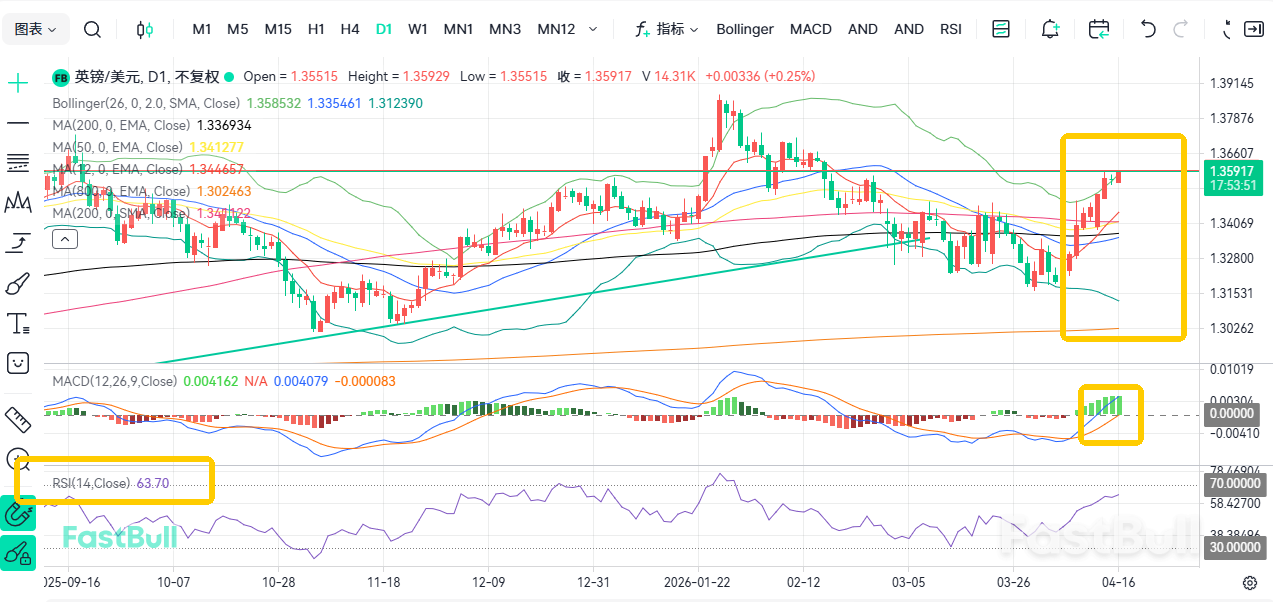Screen dimensions: 1273x602
Task: Open the emoji sticker tool
Action: (x=18, y=363)
